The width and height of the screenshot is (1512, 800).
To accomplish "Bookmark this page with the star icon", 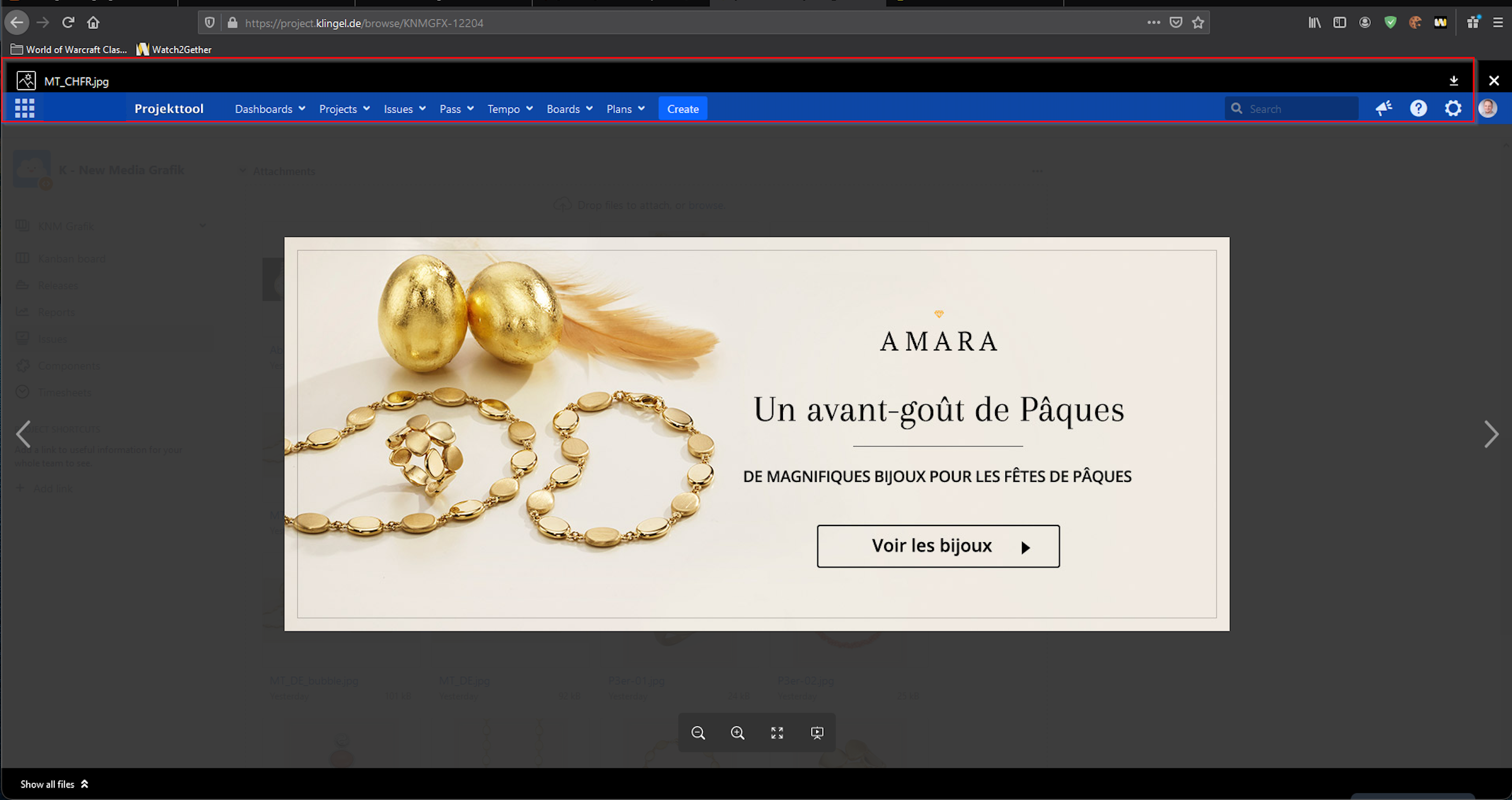I will point(1198,23).
